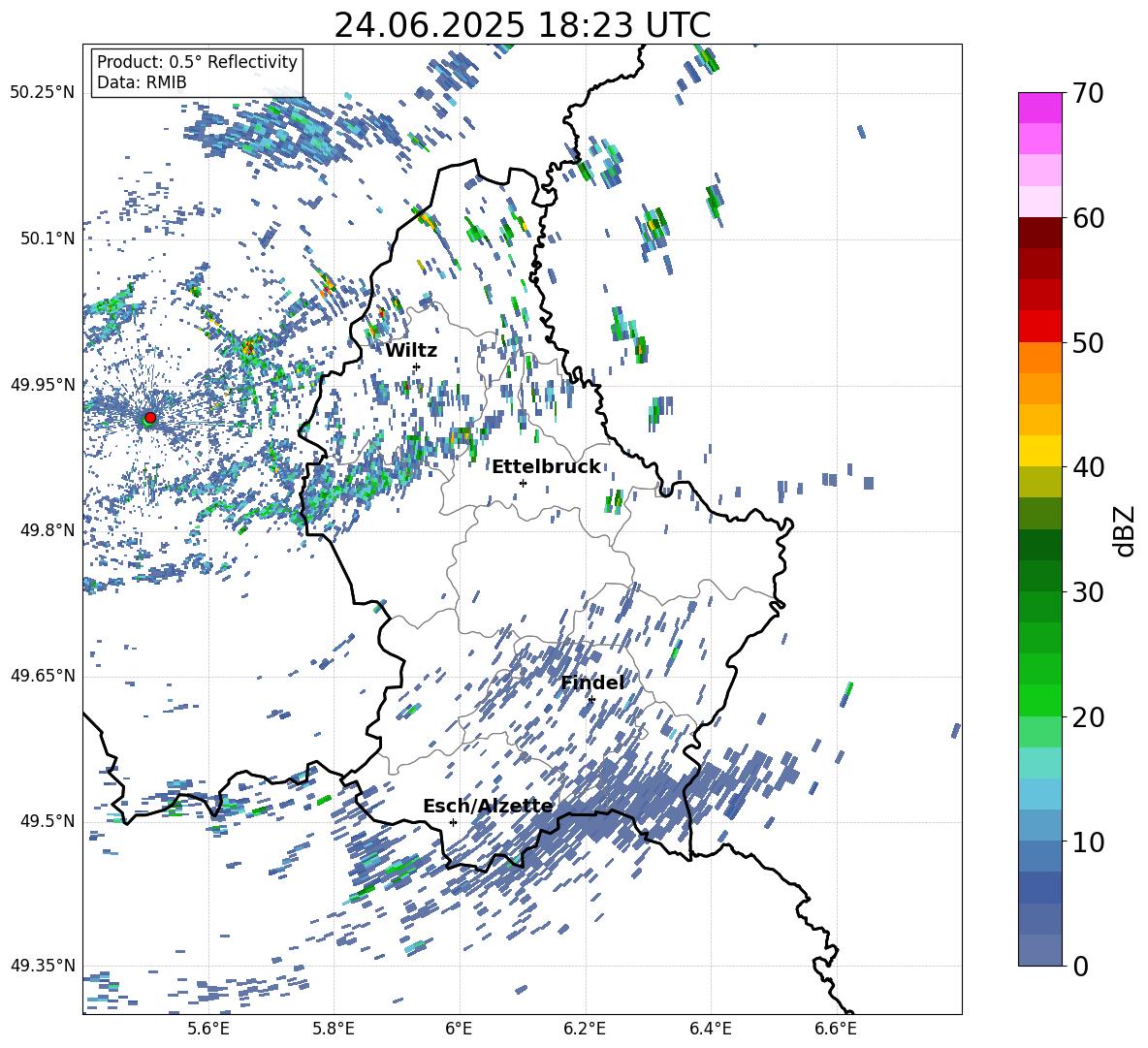The image size is (1148, 1048).
Task: Click the 20 colorbar tick label
Action: (x=1087, y=717)
